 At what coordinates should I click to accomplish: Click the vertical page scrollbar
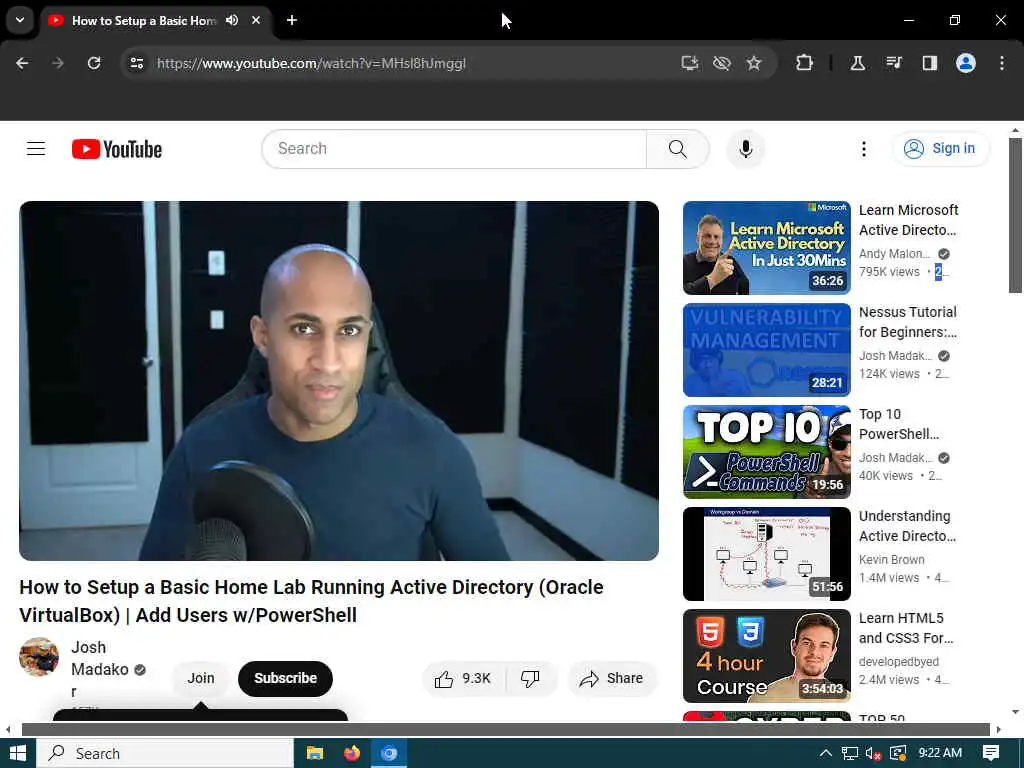point(1015,216)
